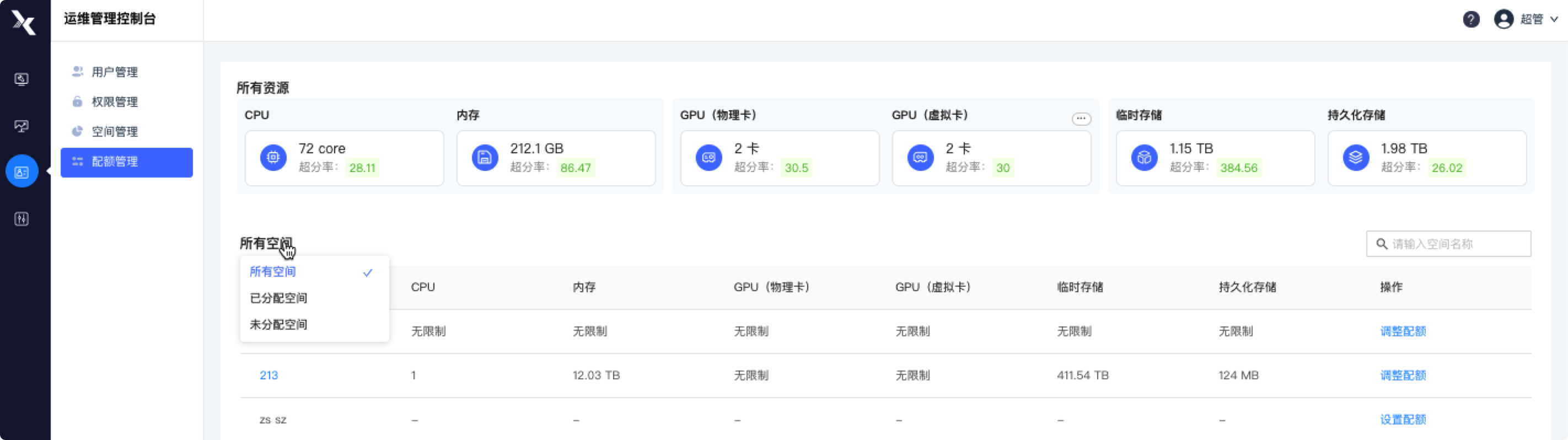Image resolution: width=1568 pixels, height=440 pixels.
Task: Click the CPU chip icon in resource card
Action: pos(273,158)
